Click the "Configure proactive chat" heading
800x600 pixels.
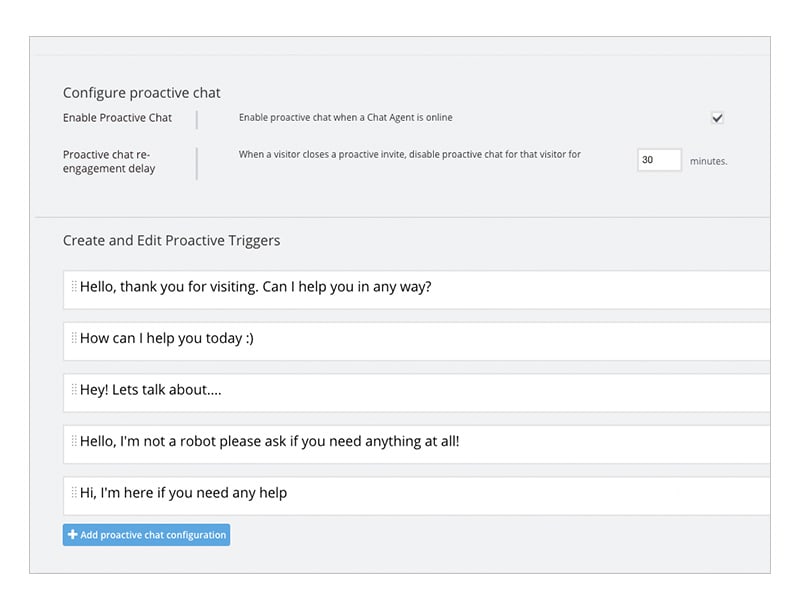point(141,93)
